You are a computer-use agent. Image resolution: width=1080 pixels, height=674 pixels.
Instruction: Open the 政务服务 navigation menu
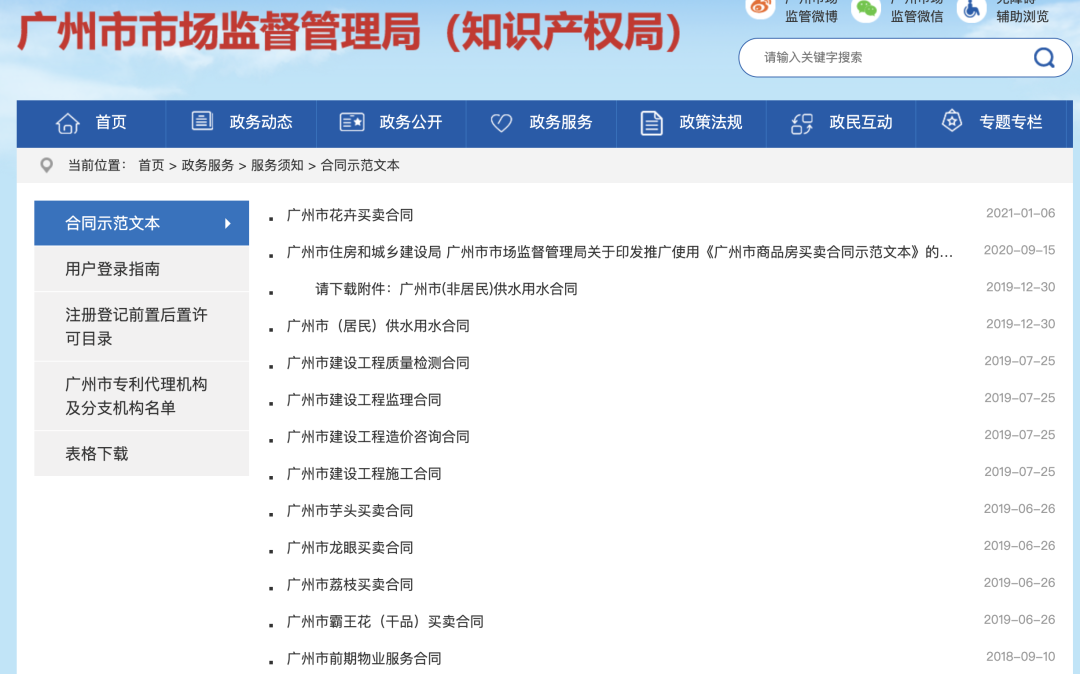pyautogui.click(x=541, y=123)
